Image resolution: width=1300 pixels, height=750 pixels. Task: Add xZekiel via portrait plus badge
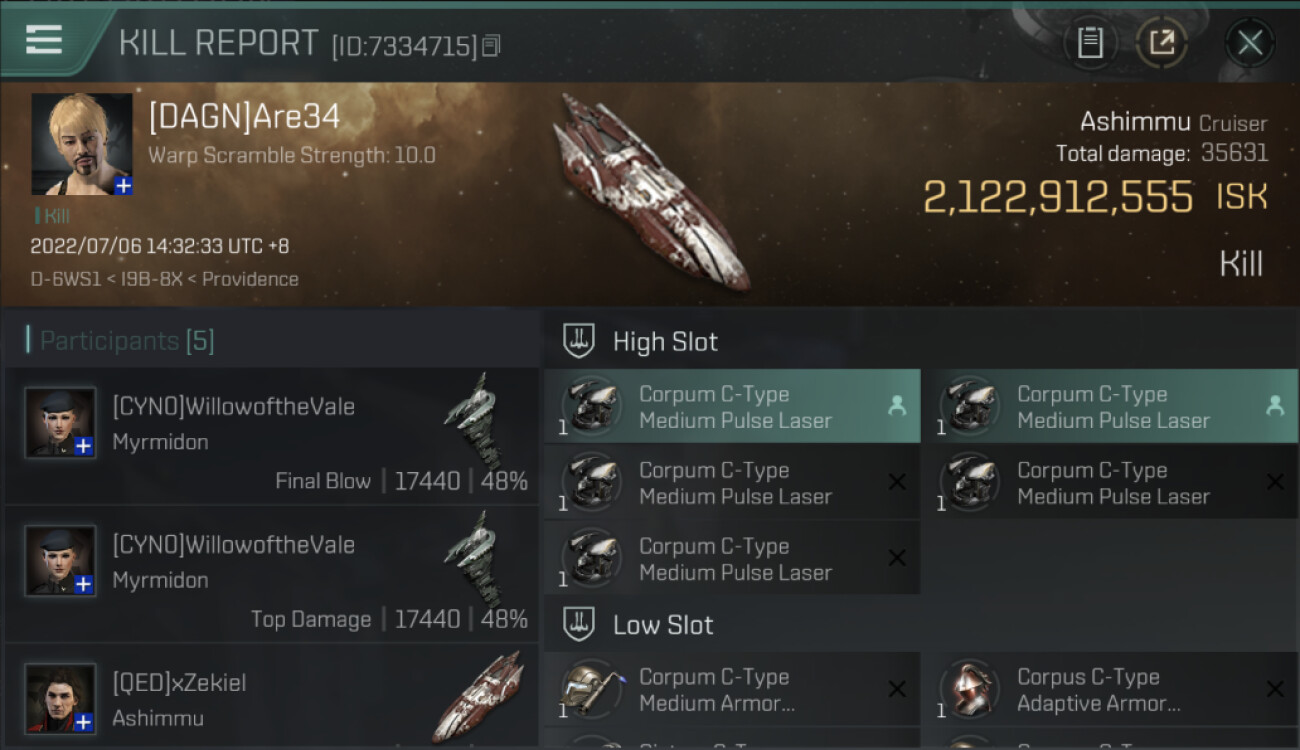[x=84, y=722]
